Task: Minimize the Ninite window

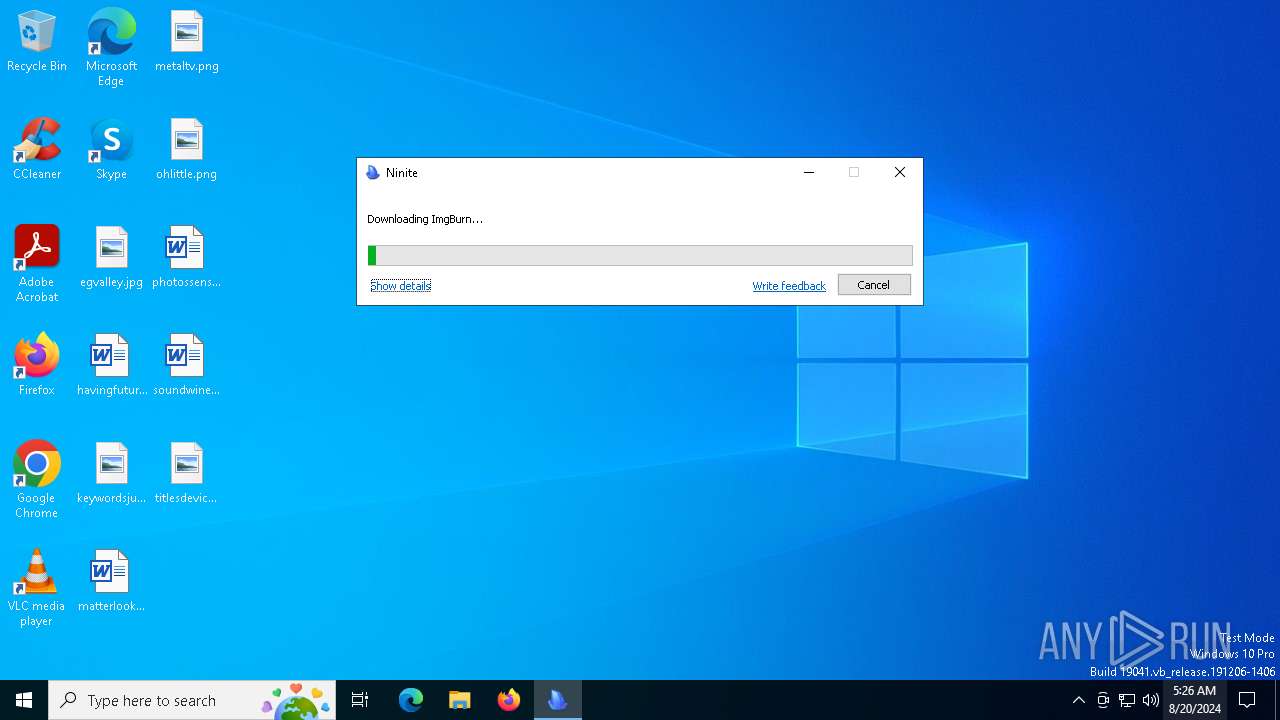Action: (809, 173)
